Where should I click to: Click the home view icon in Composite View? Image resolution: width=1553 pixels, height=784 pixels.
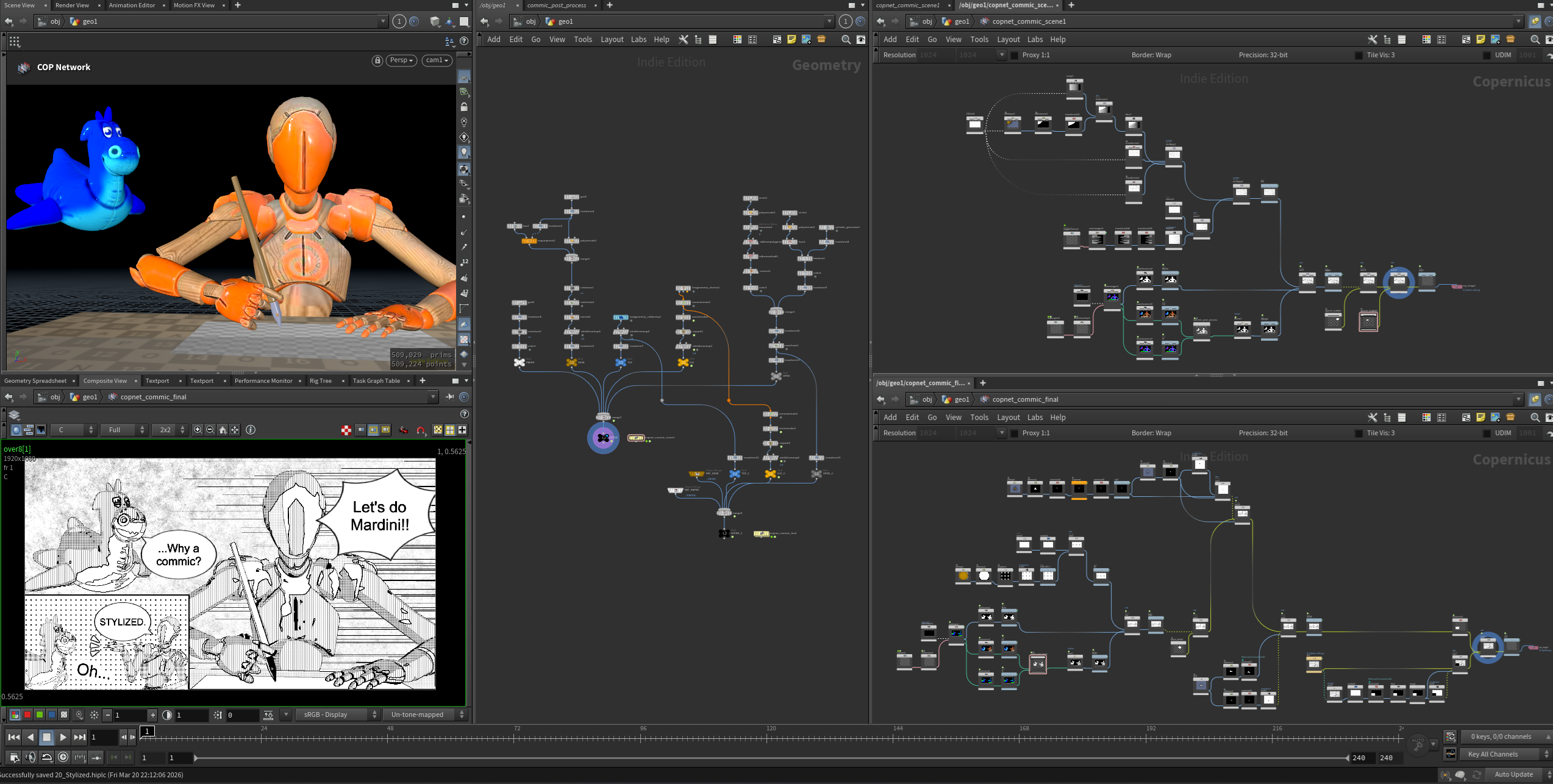(x=223, y=430)
